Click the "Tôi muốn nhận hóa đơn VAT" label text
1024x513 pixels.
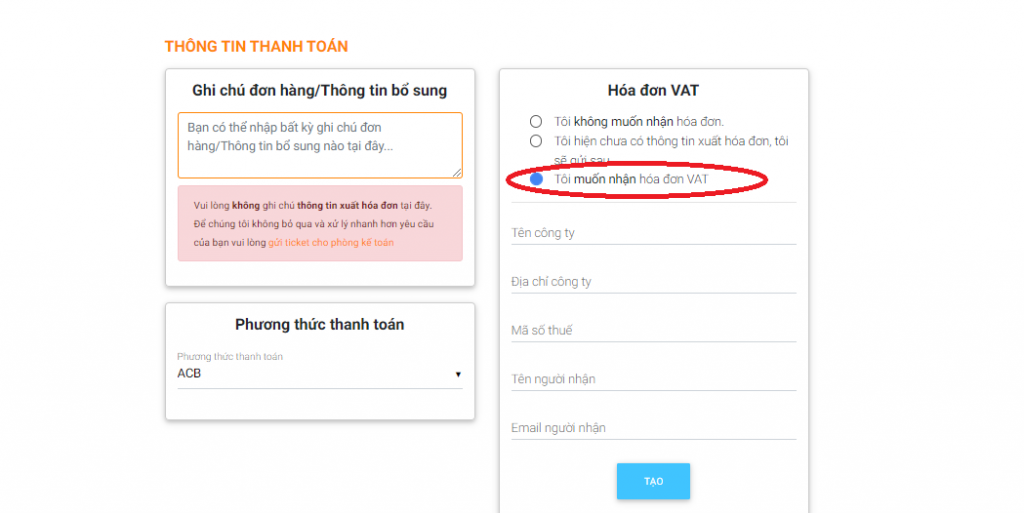(631, 179)
